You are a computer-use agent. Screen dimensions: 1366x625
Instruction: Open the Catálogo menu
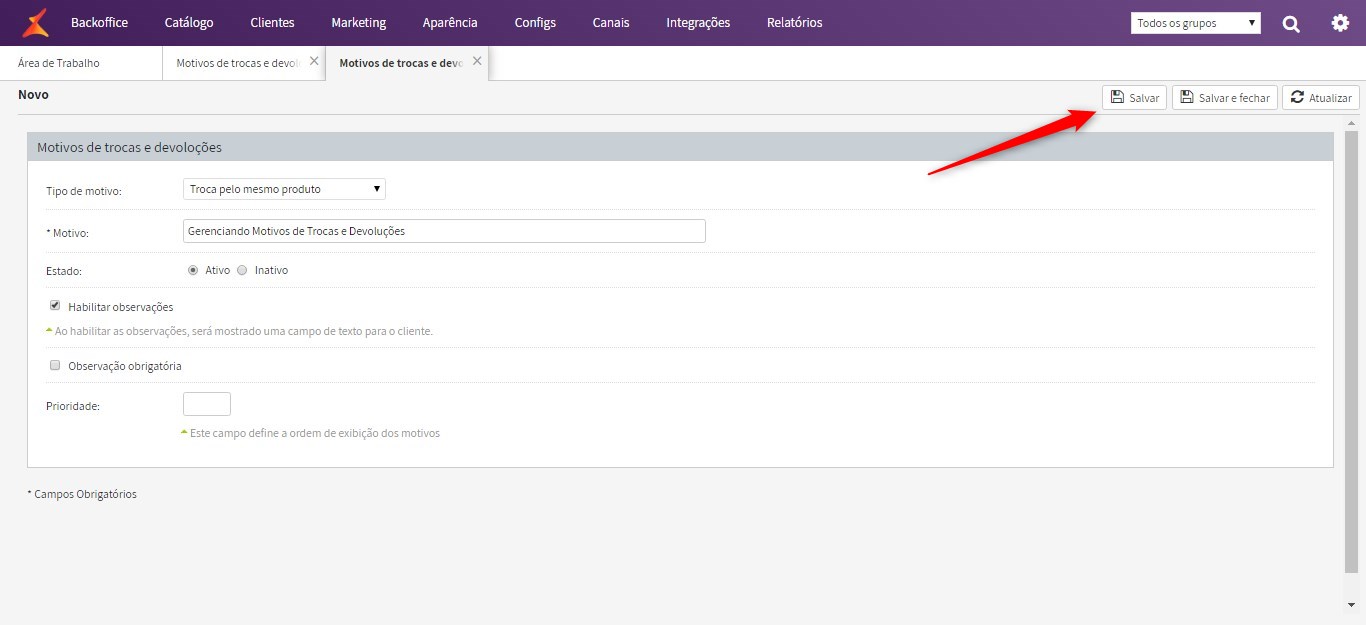tap(189, 22)
